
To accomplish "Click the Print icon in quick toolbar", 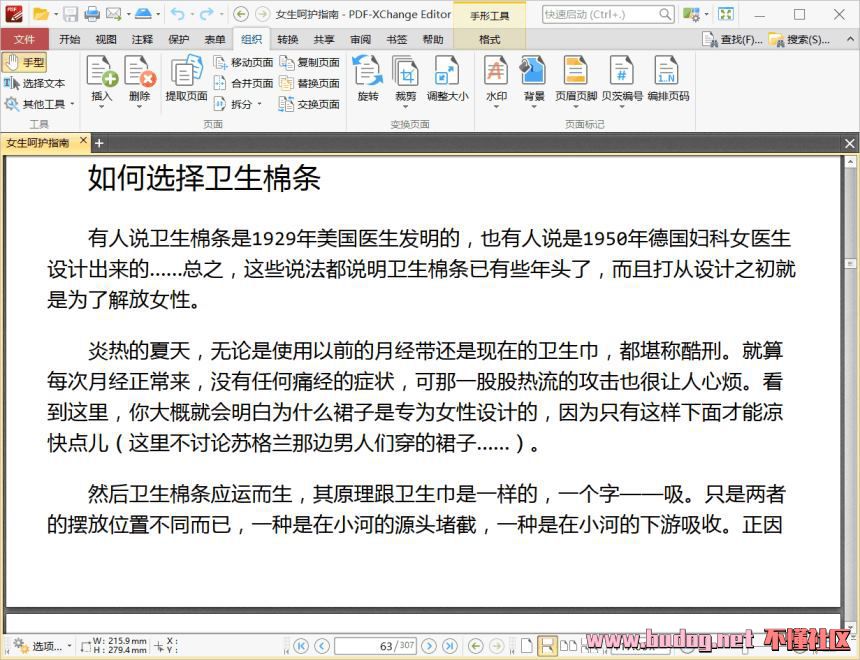I will pos(92,14).
